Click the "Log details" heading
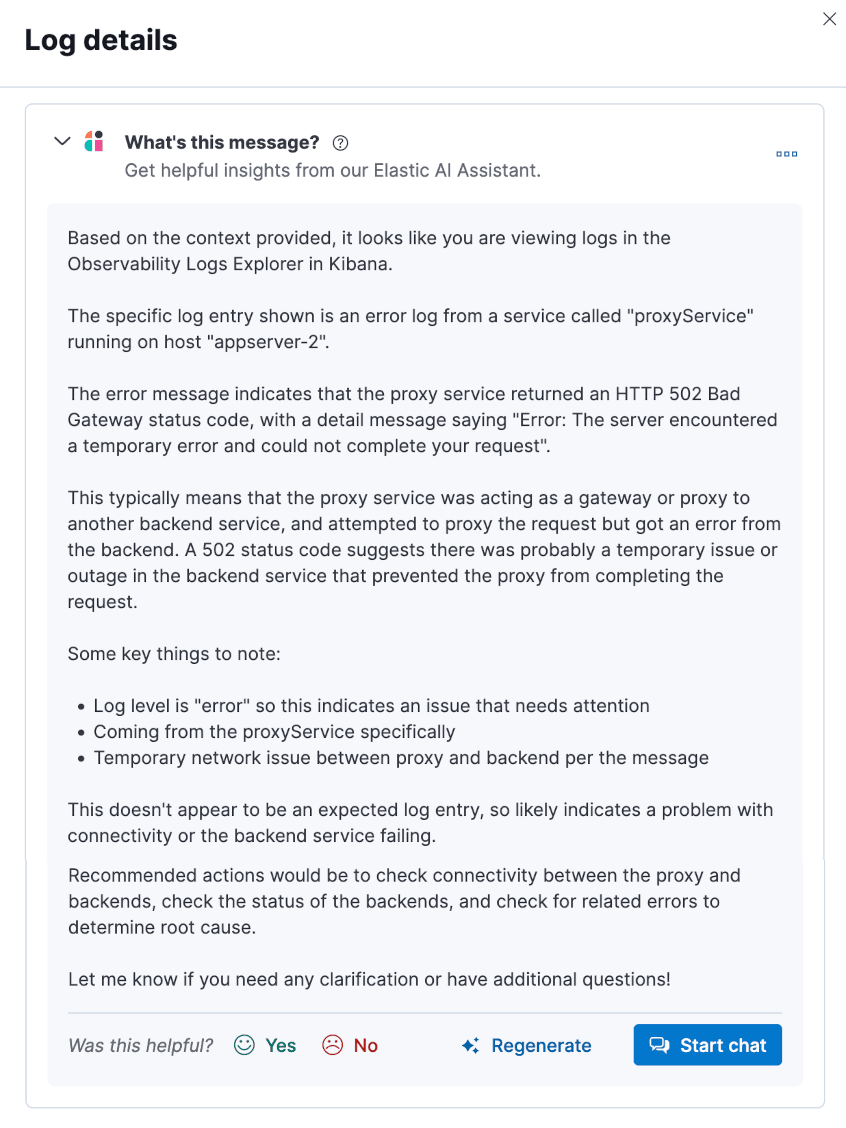Viewport: 846px width, 1128px height. pyautogui.click(x=100, y=40)
